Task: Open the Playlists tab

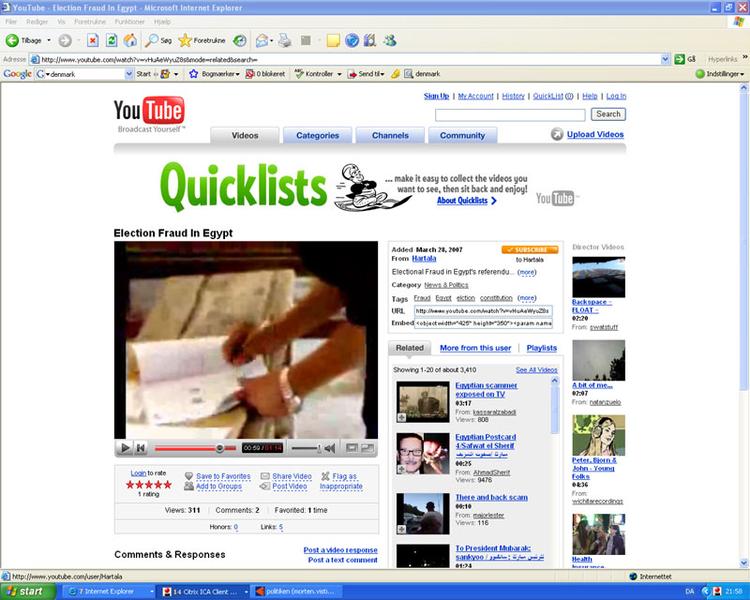Action: pos(541,348)
